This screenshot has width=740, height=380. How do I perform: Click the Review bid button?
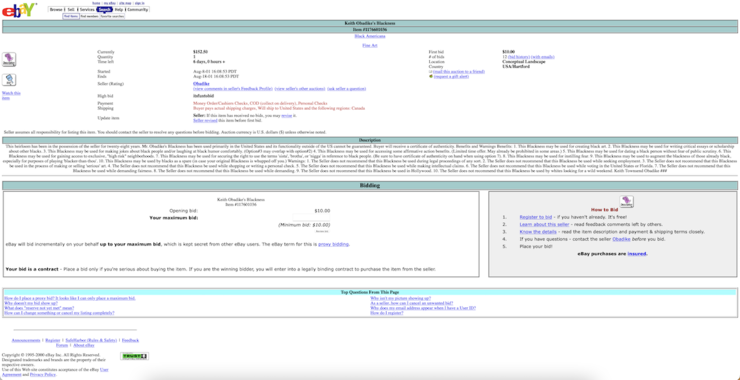322,231
